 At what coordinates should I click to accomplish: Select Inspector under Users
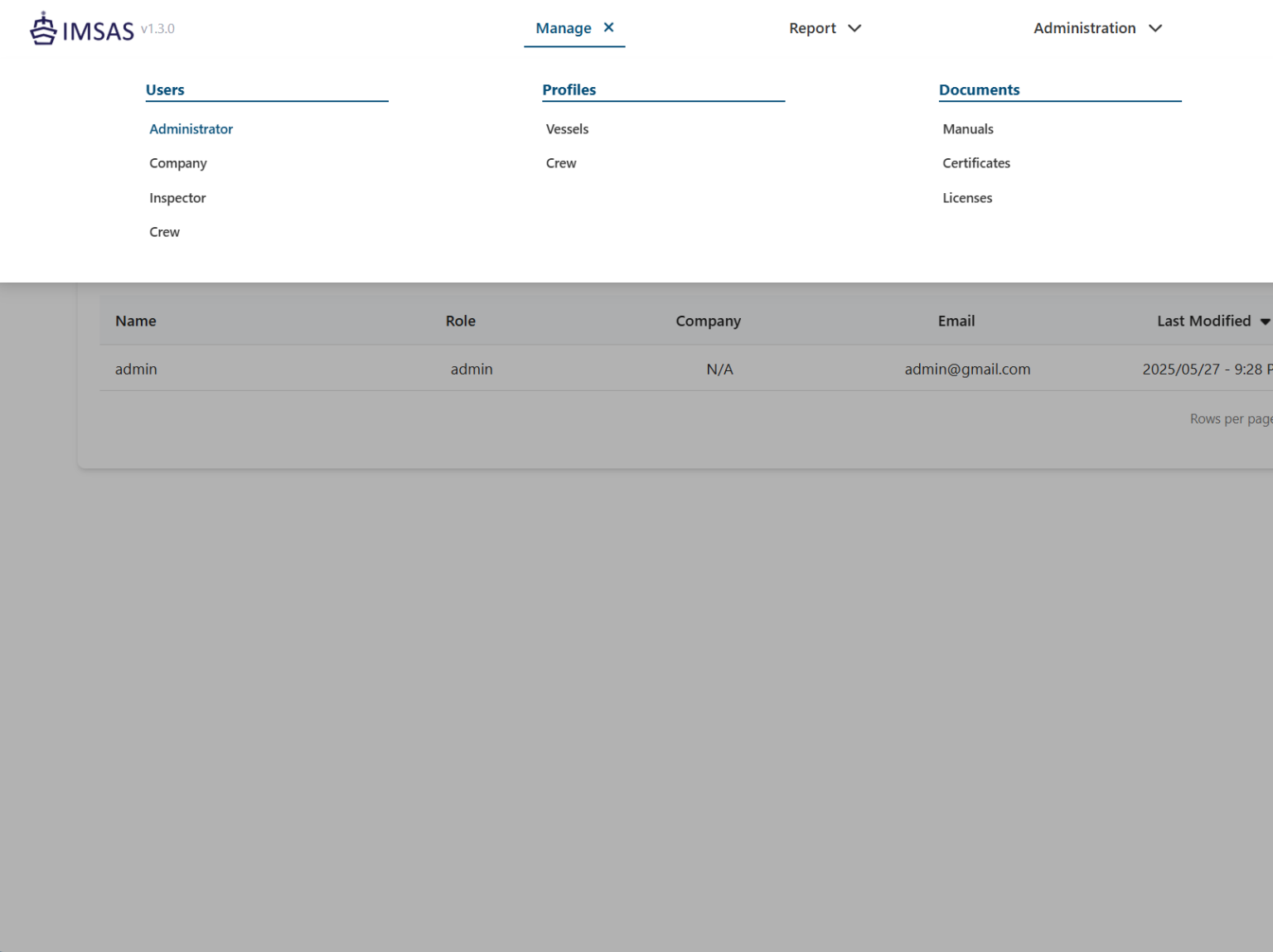(177, 198)
